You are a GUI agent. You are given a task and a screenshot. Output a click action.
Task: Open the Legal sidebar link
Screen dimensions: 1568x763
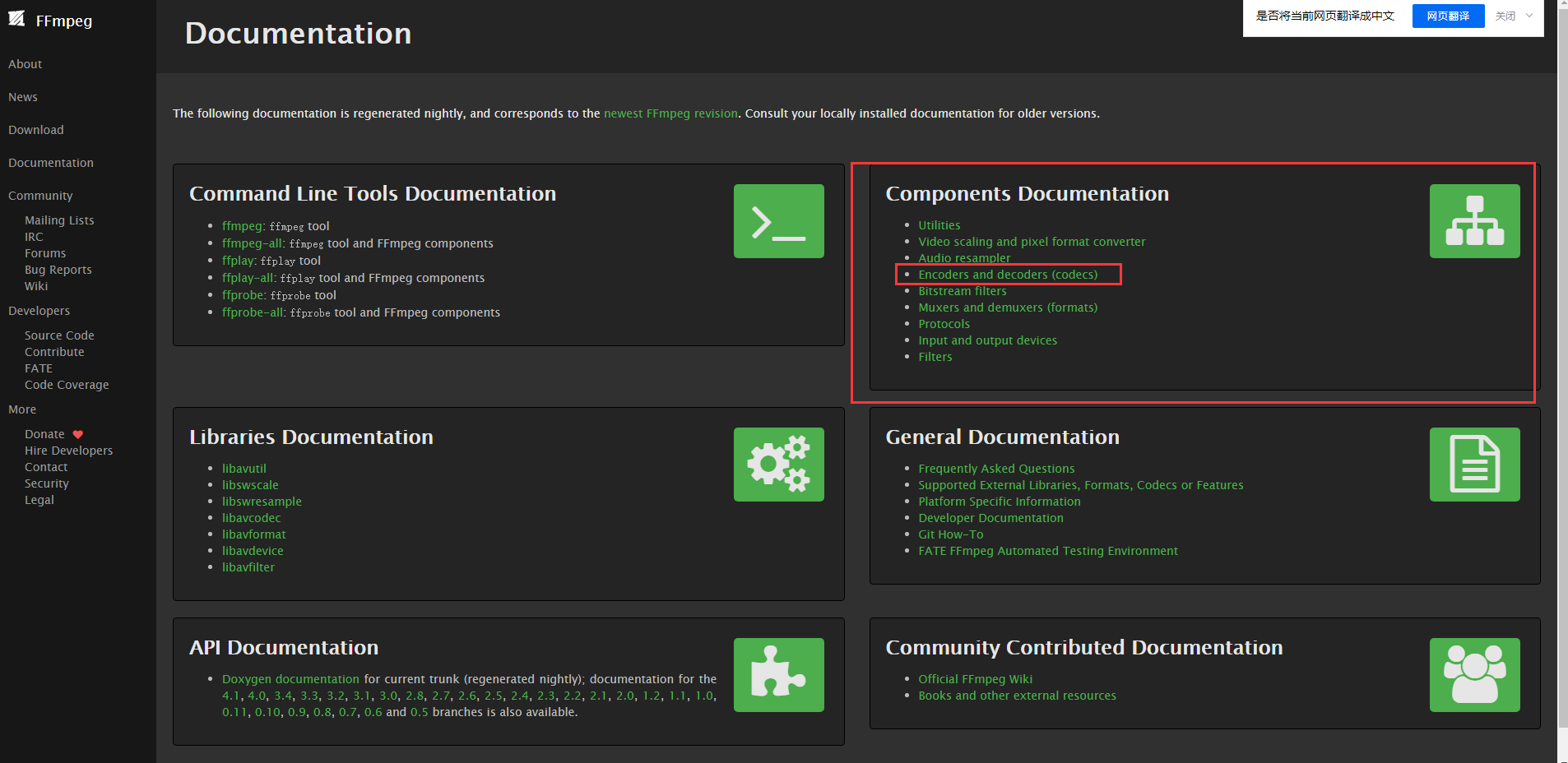(39, 500)
